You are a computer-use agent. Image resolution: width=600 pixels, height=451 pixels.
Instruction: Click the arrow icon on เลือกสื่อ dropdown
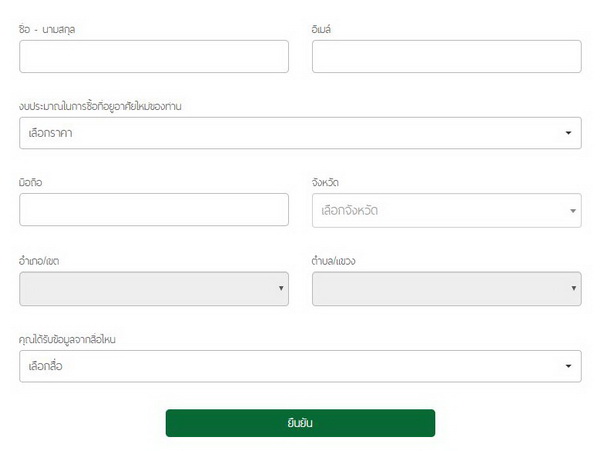[x=568, y=367]
